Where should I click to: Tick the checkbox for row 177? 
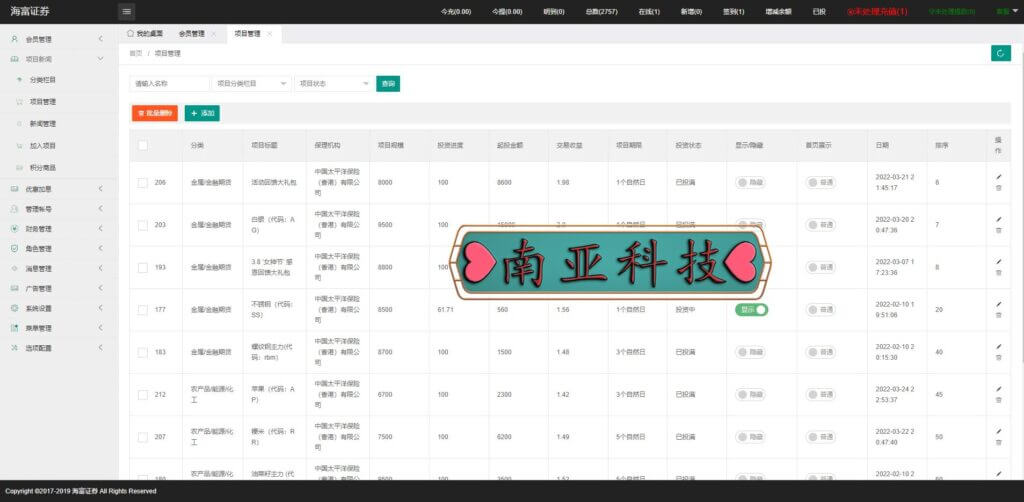click(143, 310)
